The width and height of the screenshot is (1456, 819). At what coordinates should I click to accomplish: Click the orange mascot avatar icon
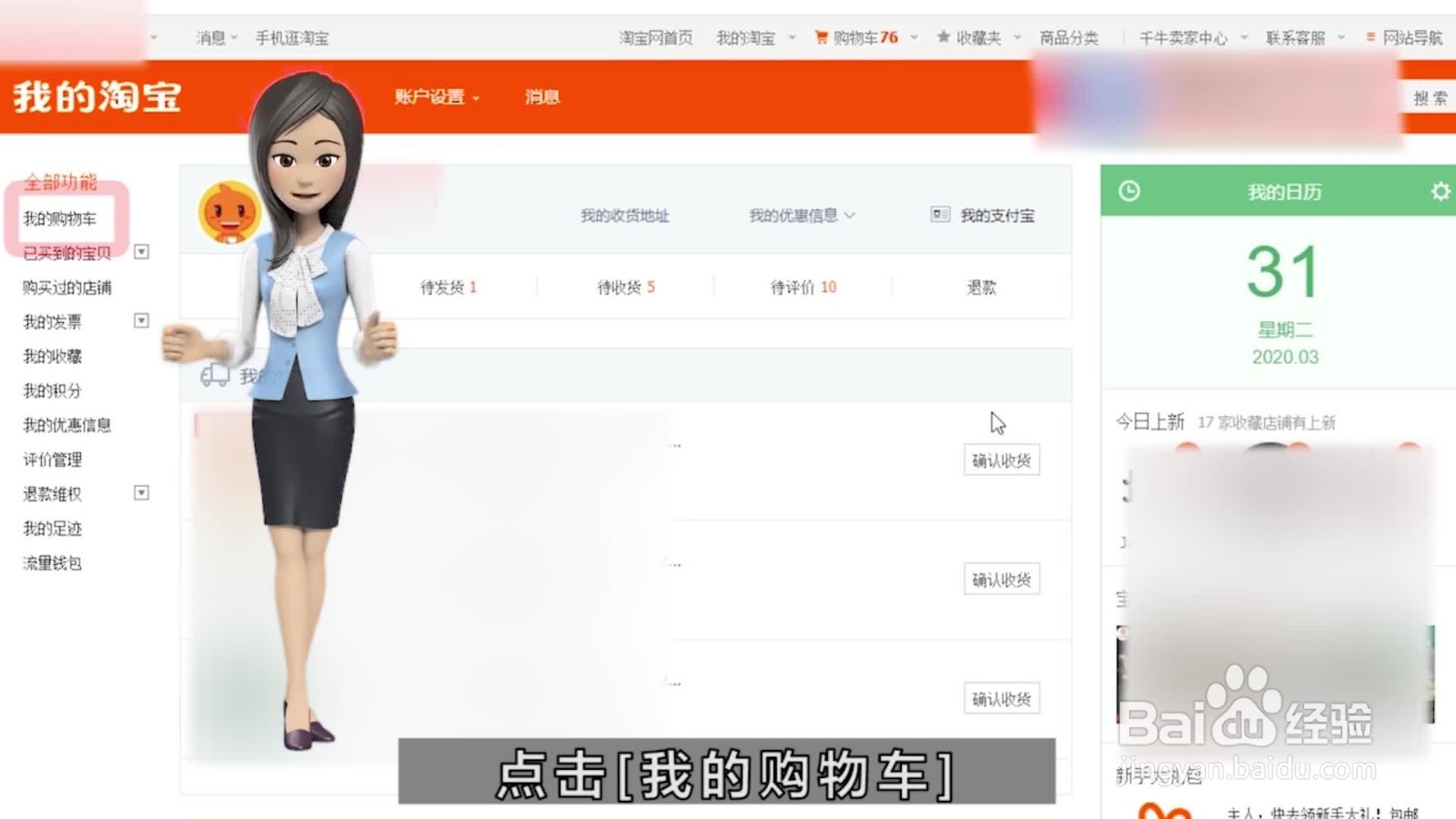click(230, 213)
